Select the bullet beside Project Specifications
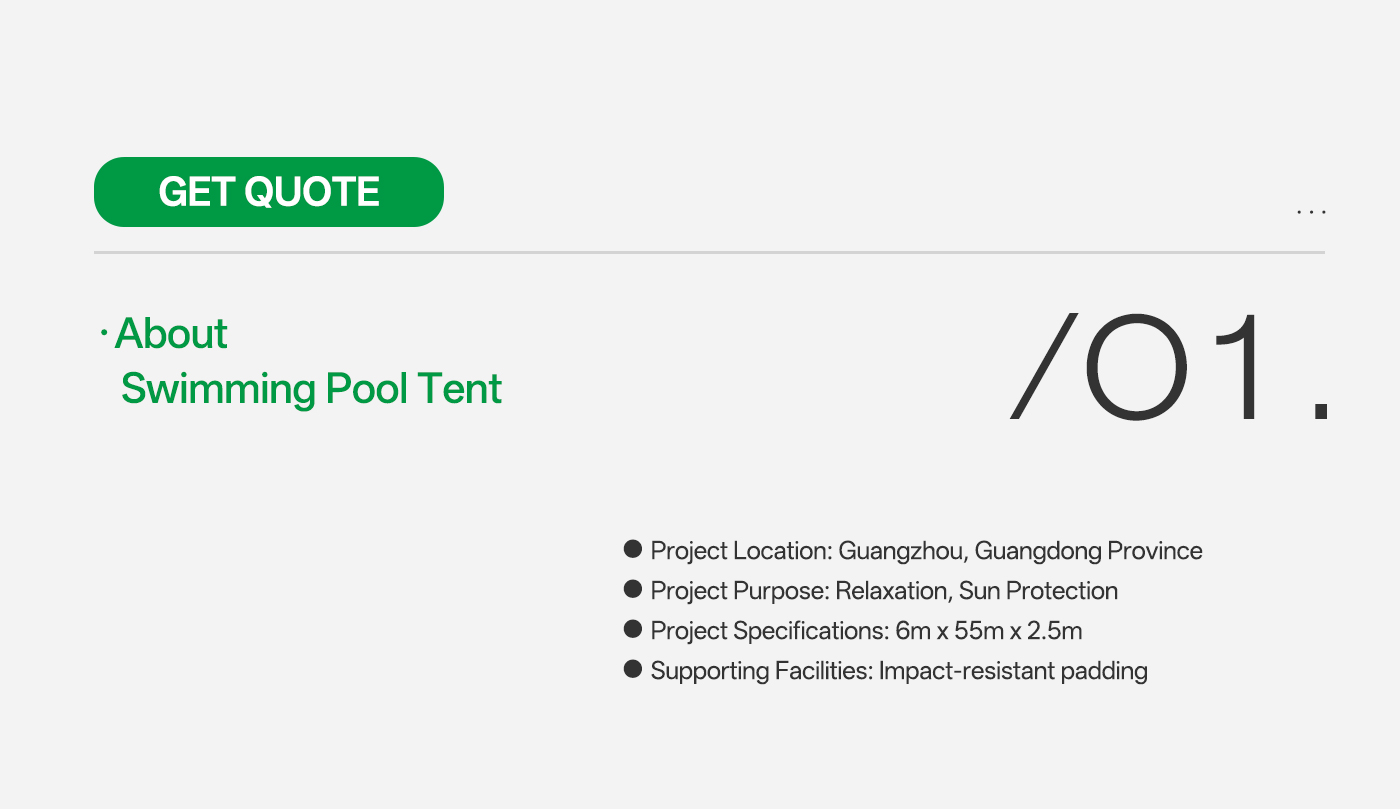1400x809 pixels. tap(632, 629)
